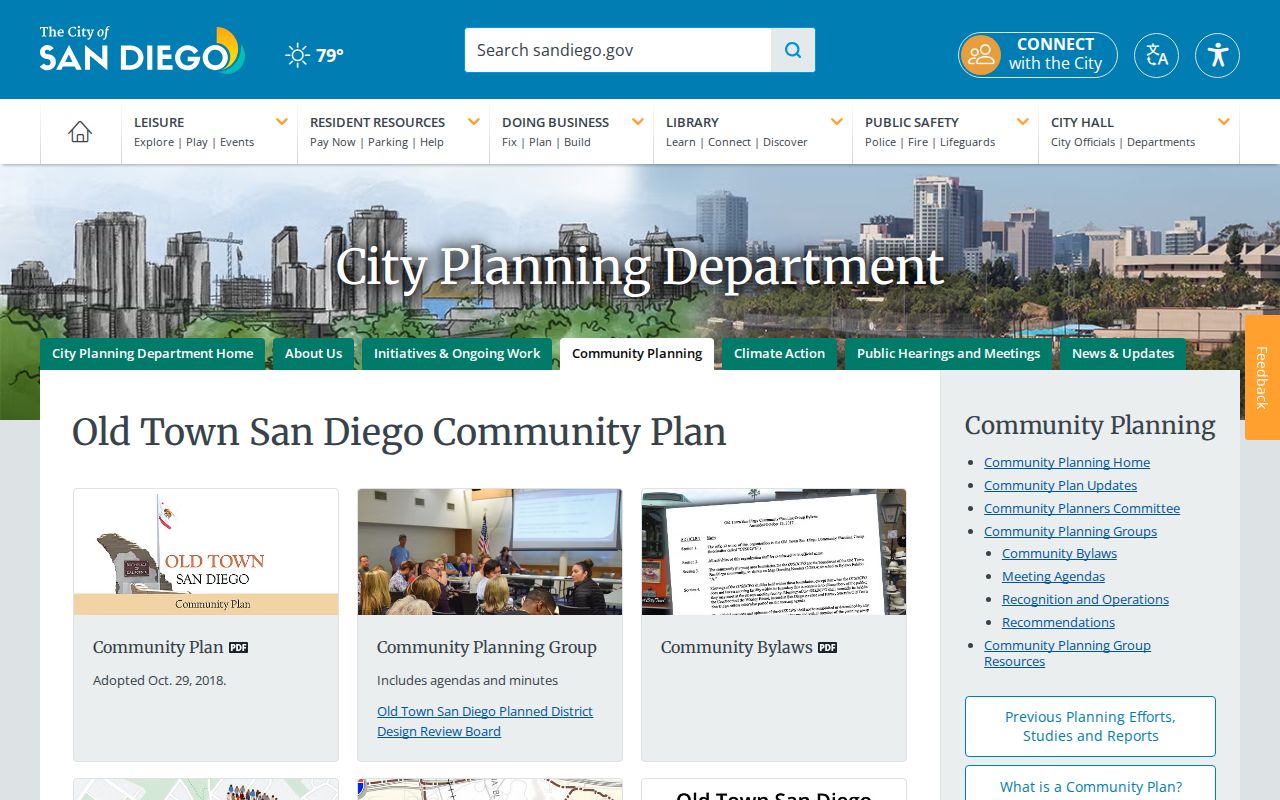The width and height of the screenshot is (1280, 800).
Task: Click the RESIDENT RESOURCES menu label
Action: pos(377,122)
